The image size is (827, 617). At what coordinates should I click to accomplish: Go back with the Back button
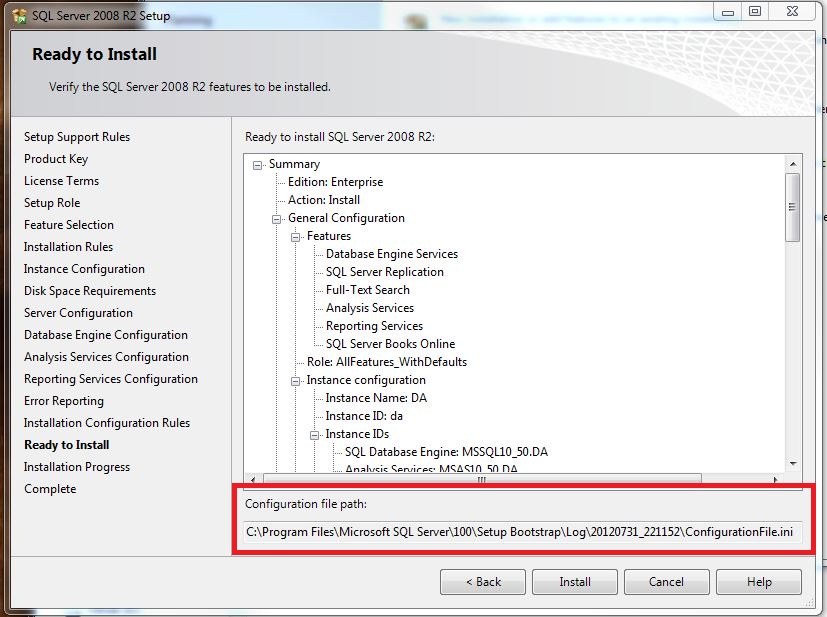[483, 582]
